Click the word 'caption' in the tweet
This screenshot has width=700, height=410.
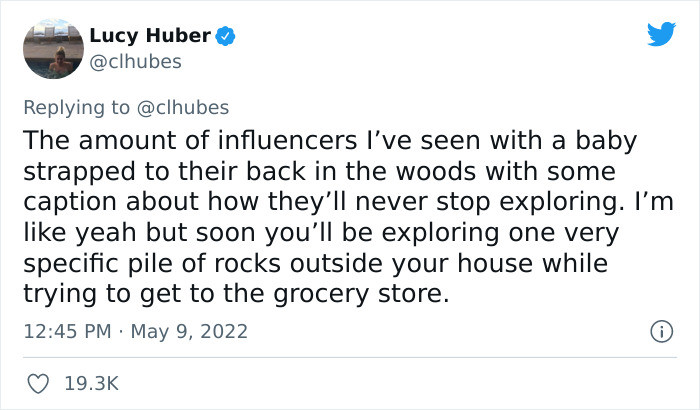(71, 203)
